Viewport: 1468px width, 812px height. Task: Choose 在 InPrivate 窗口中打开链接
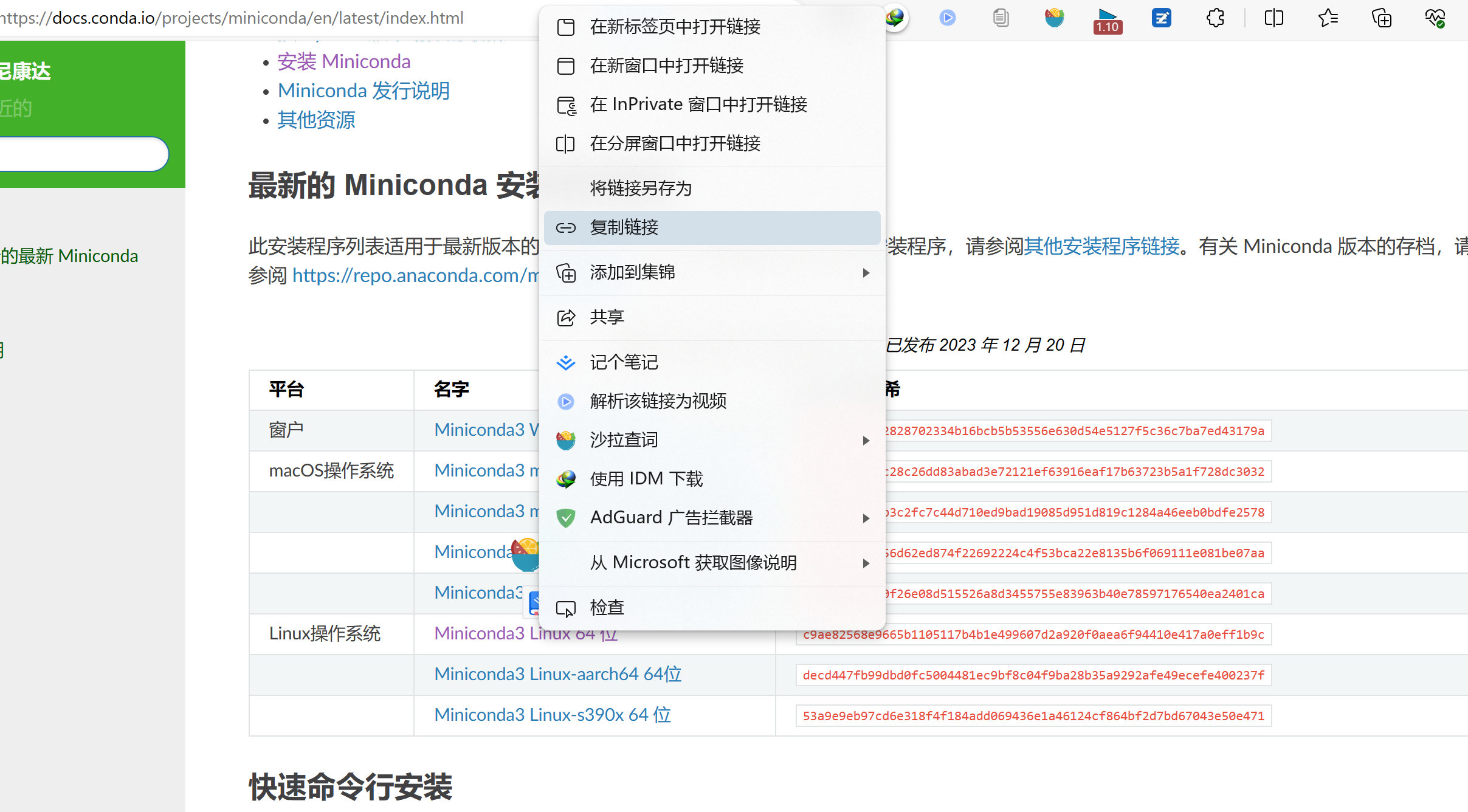pos(698,104)
